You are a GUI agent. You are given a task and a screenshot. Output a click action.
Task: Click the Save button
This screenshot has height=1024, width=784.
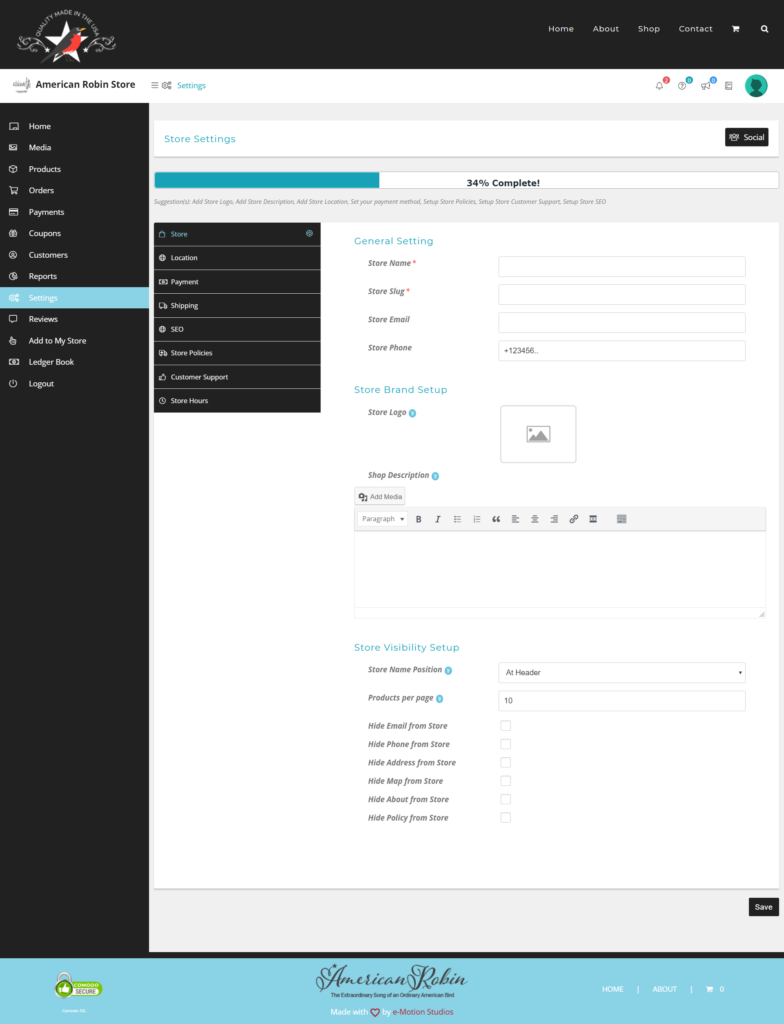[x=763, y=907]
